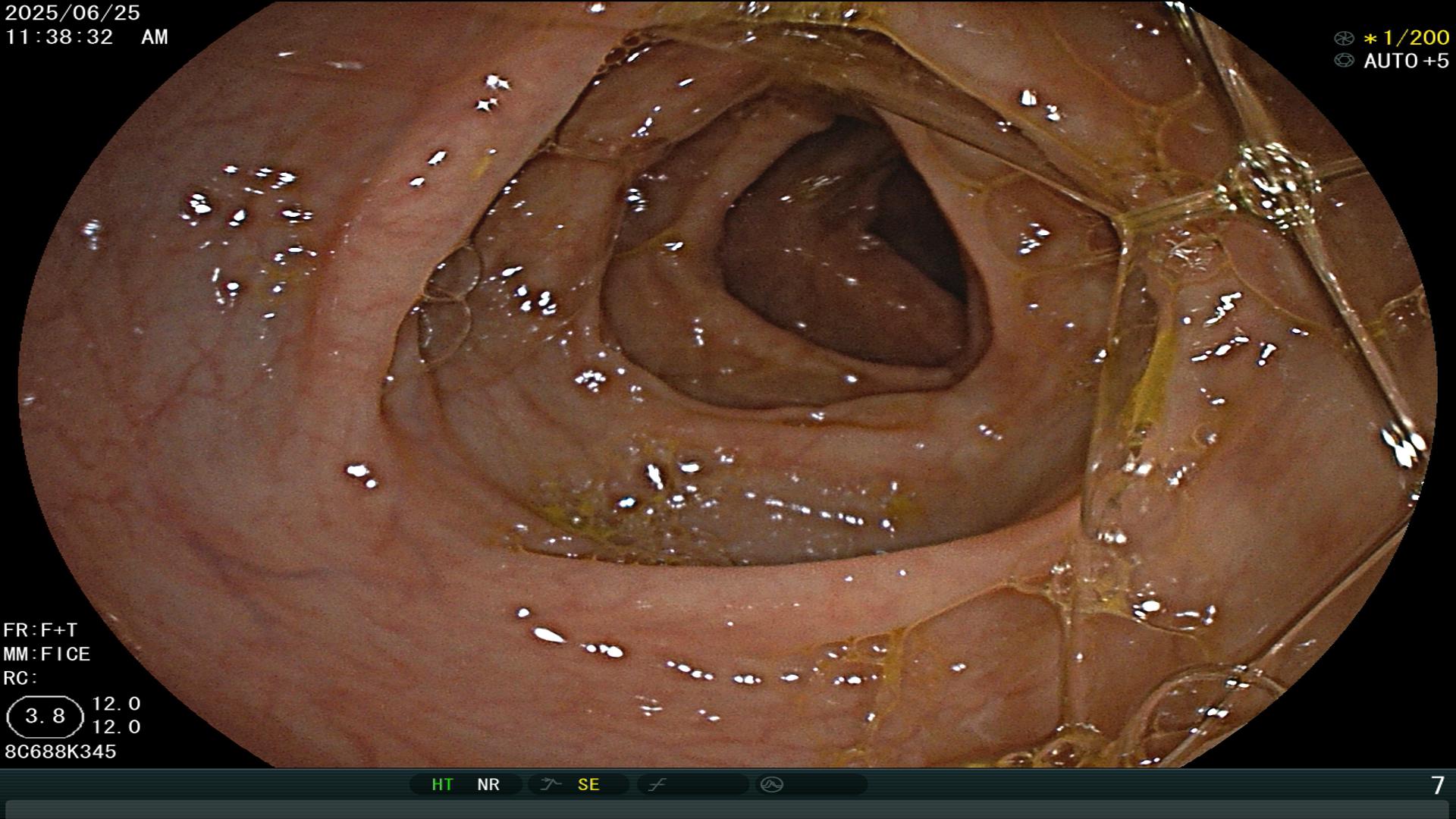The image size is (1456, 819).
Task: Toggle the yellow SE indicator
Action: coord(588,784)
